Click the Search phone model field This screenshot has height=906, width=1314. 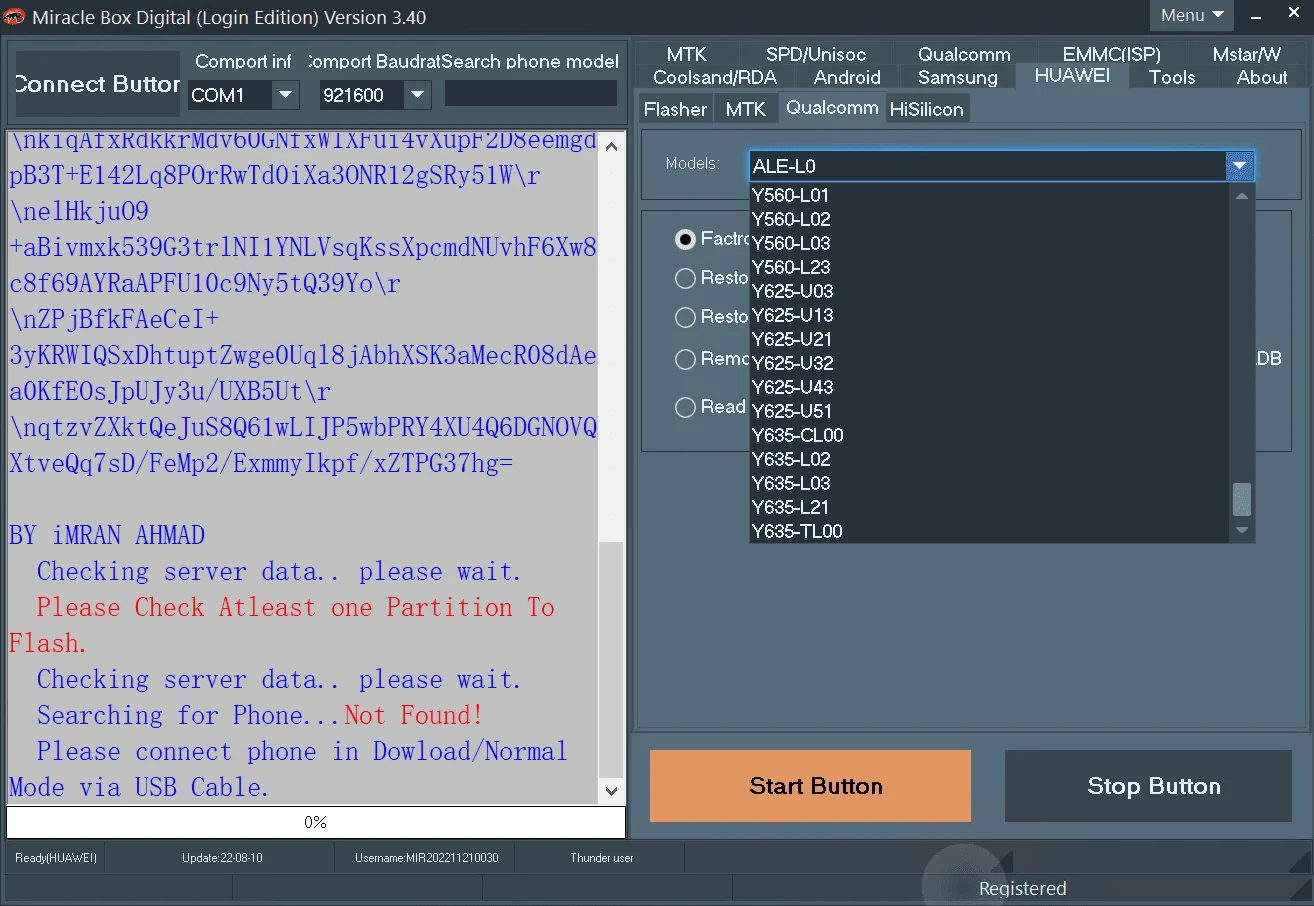[x=531, y=93]
